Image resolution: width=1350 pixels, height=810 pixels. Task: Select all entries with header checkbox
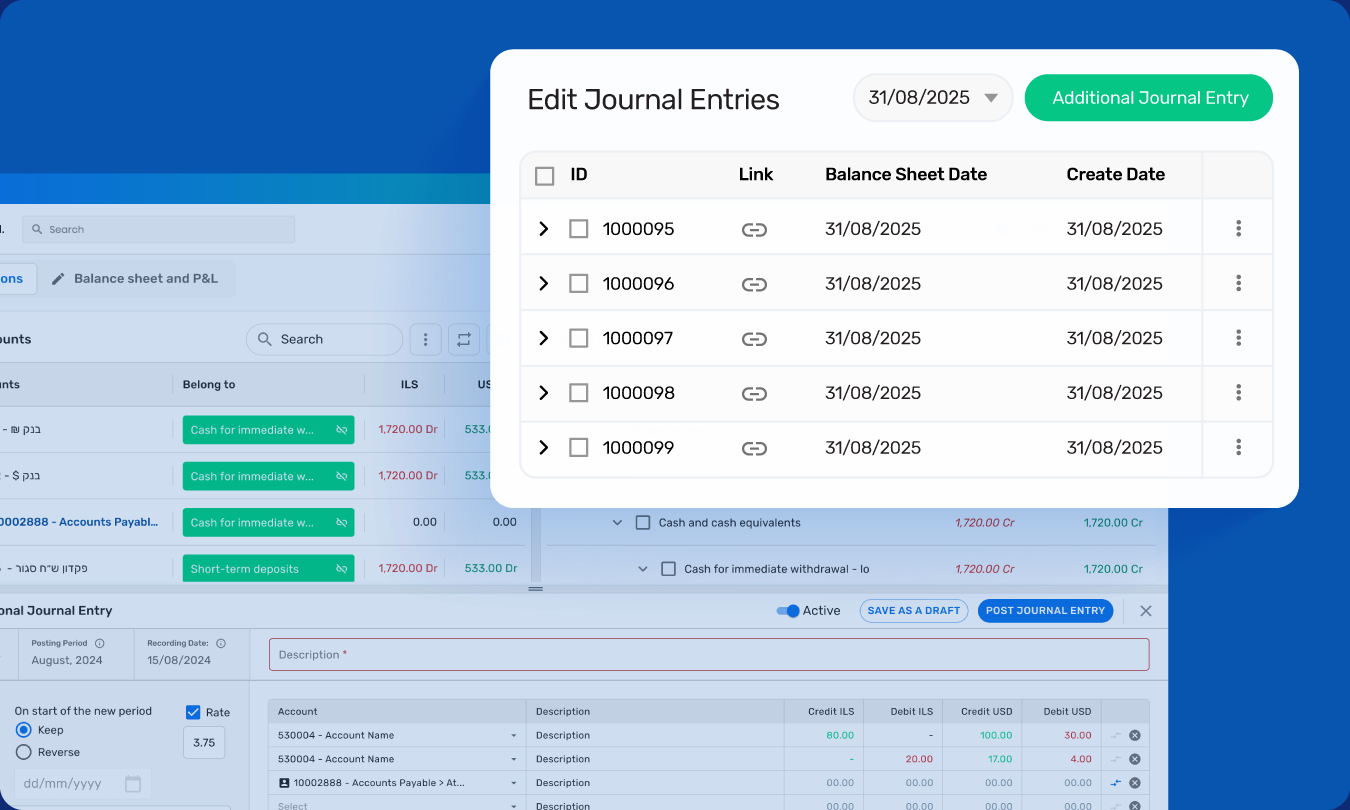(x=545, y=176)
